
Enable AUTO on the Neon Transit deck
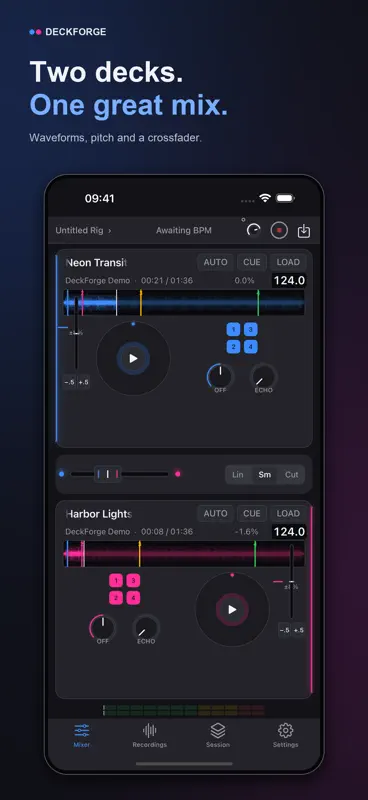pyautogui.click(x=215, y=262)
